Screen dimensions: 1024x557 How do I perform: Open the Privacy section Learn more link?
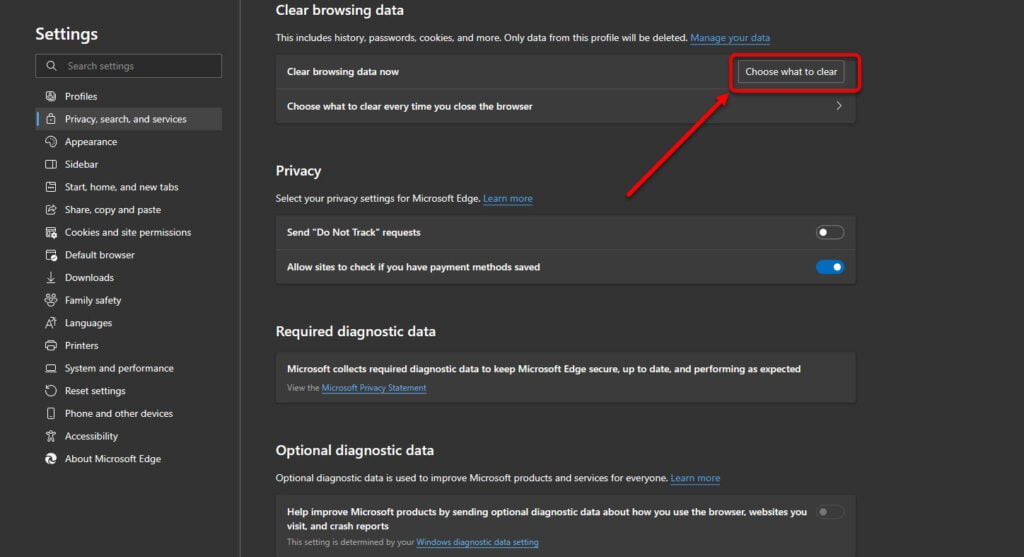coord(507,199)
